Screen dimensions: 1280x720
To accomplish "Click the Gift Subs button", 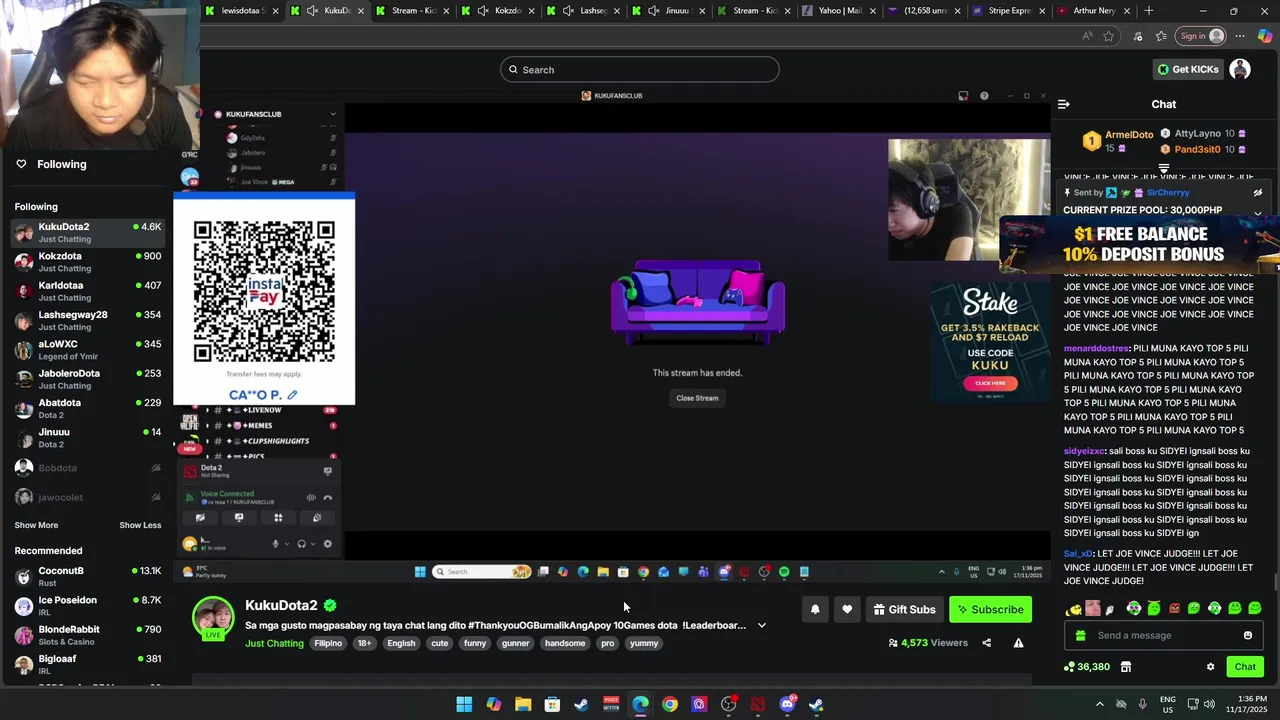I will point(904,609).
